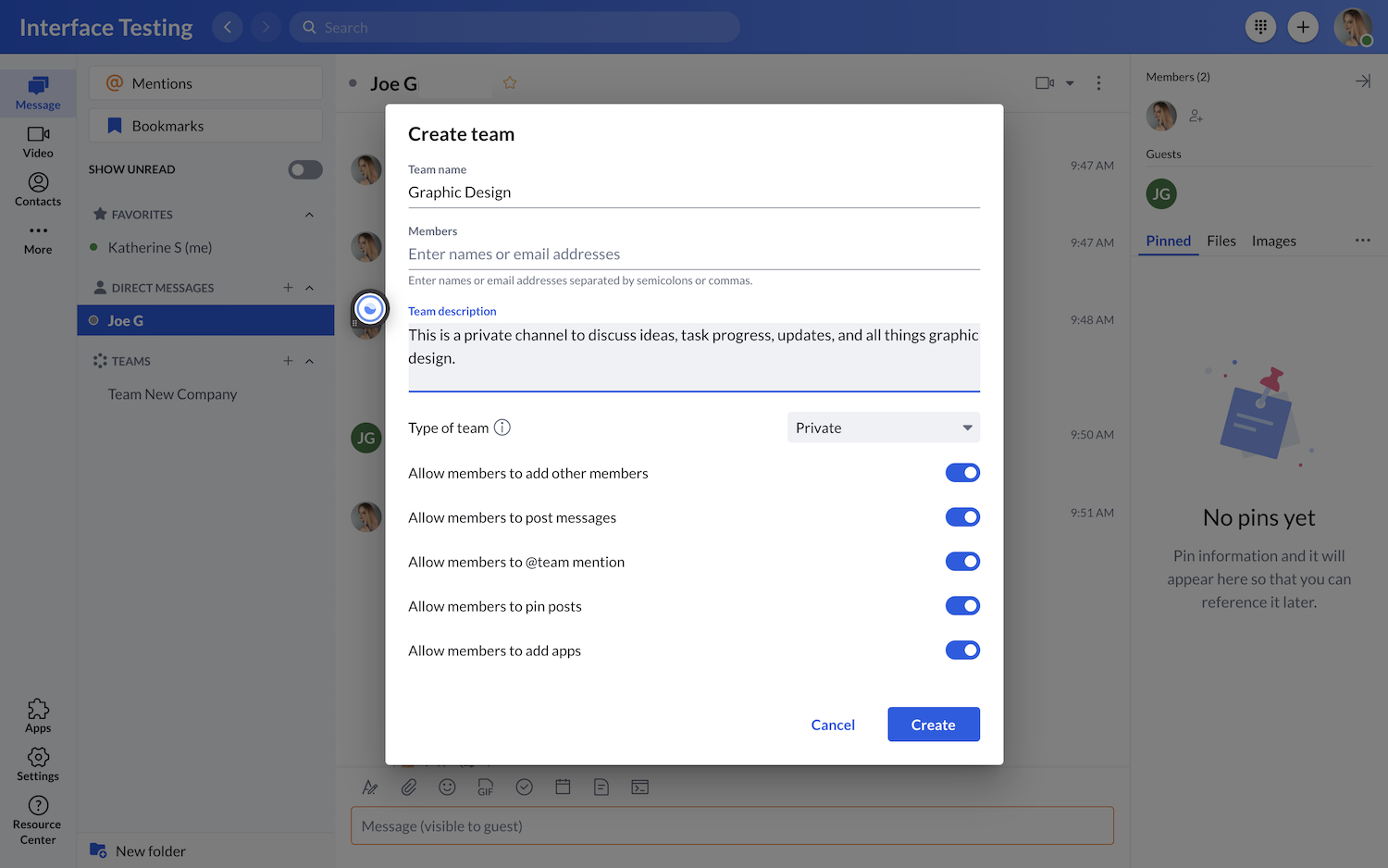Image resolution: width=1388 pixels, height=868 pixels.
Task: Focus the top Search box
Action: [515, 27]
